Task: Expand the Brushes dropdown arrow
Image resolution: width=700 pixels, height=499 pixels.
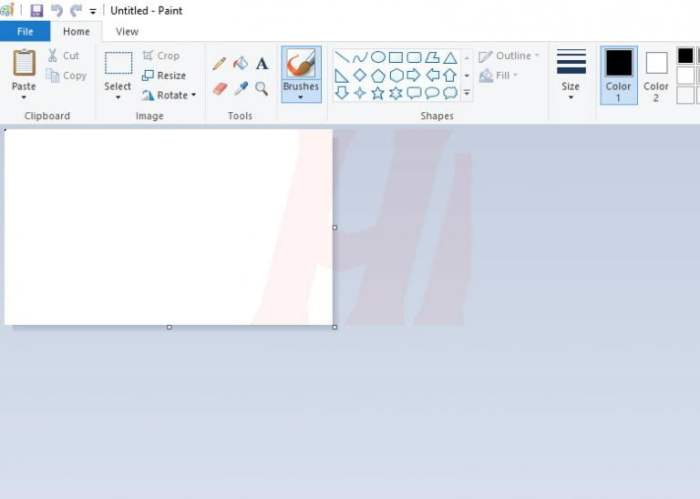Action: [300, 97]
